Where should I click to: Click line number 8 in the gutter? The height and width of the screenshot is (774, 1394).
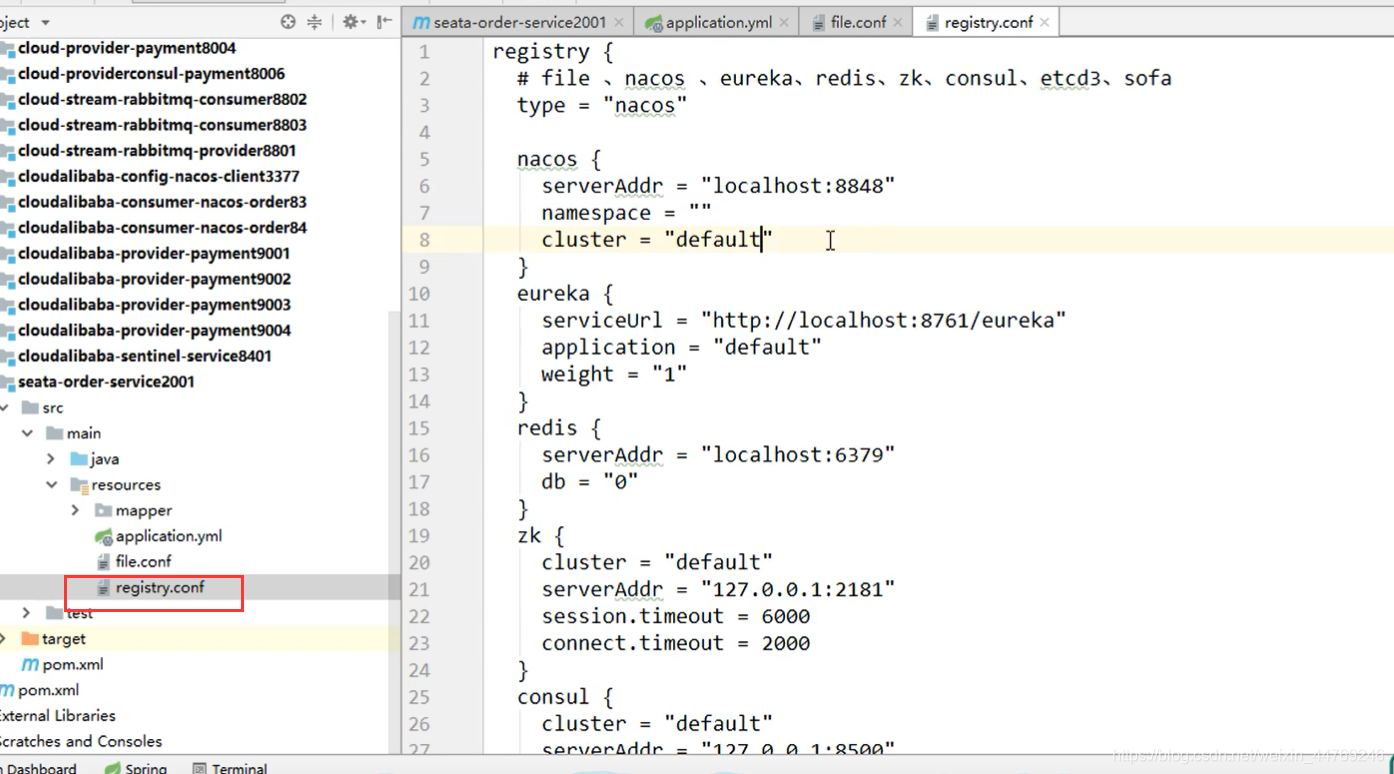(425, 240)
